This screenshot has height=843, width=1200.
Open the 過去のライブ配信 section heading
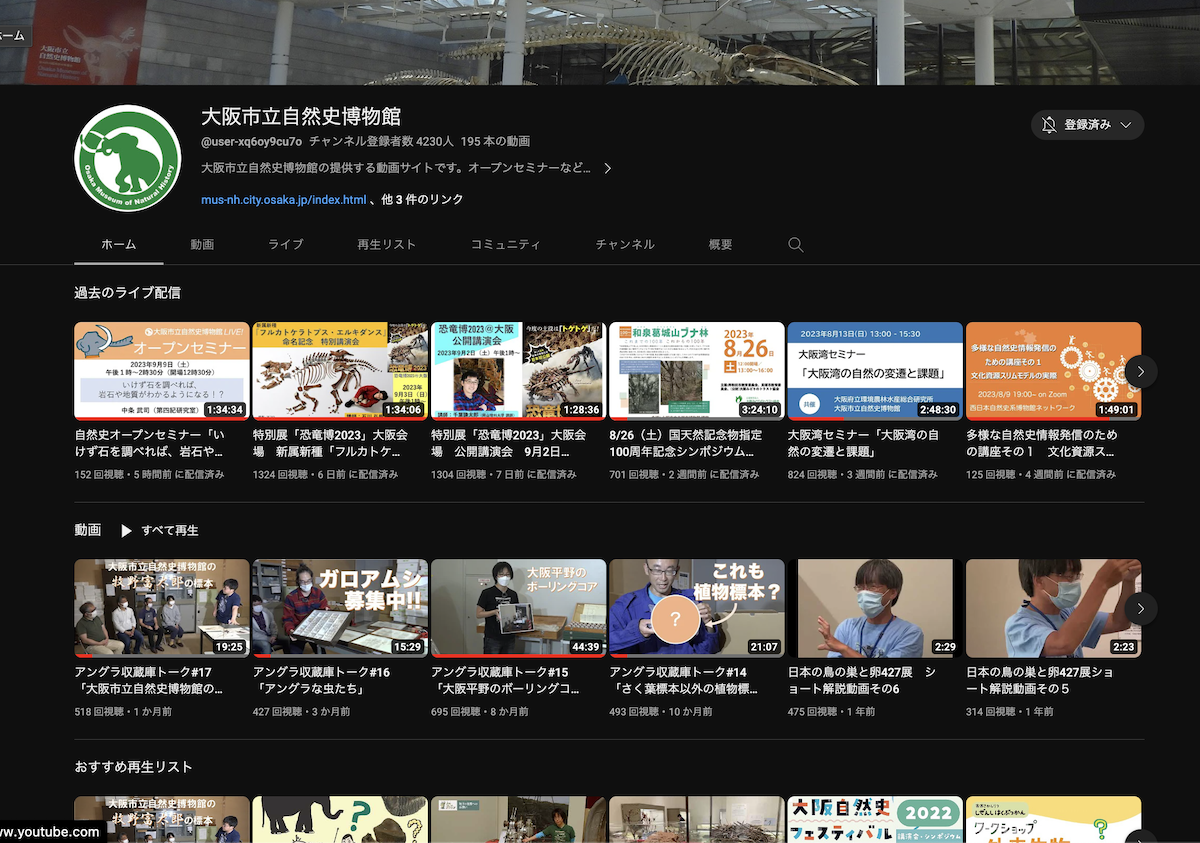127,293
